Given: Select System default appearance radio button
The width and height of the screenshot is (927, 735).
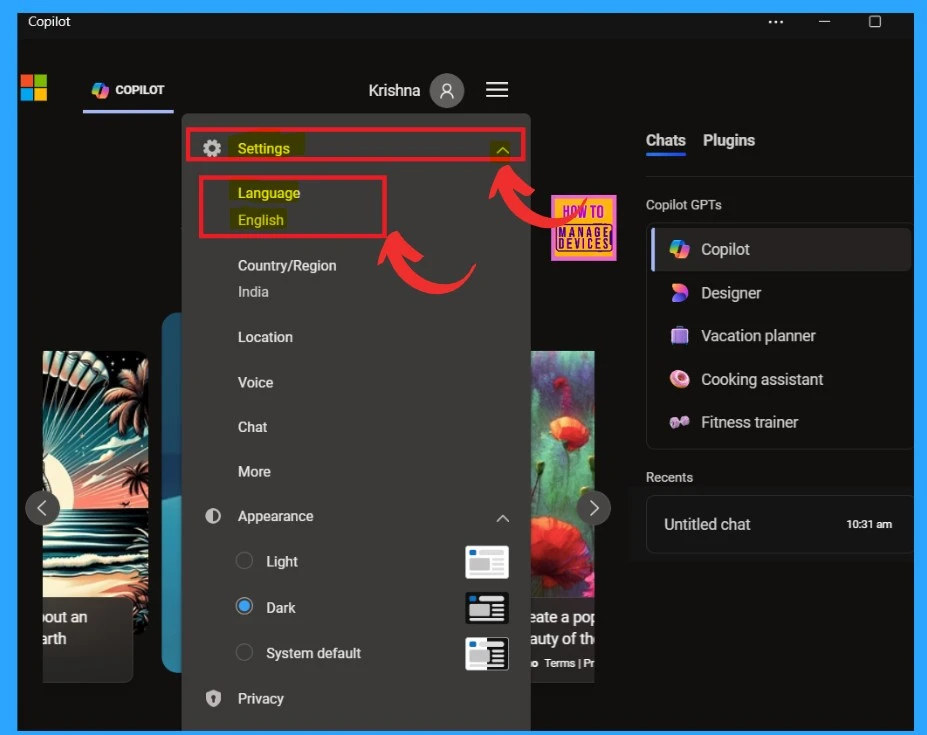Looking at the screenshot, I should point(244,652).
